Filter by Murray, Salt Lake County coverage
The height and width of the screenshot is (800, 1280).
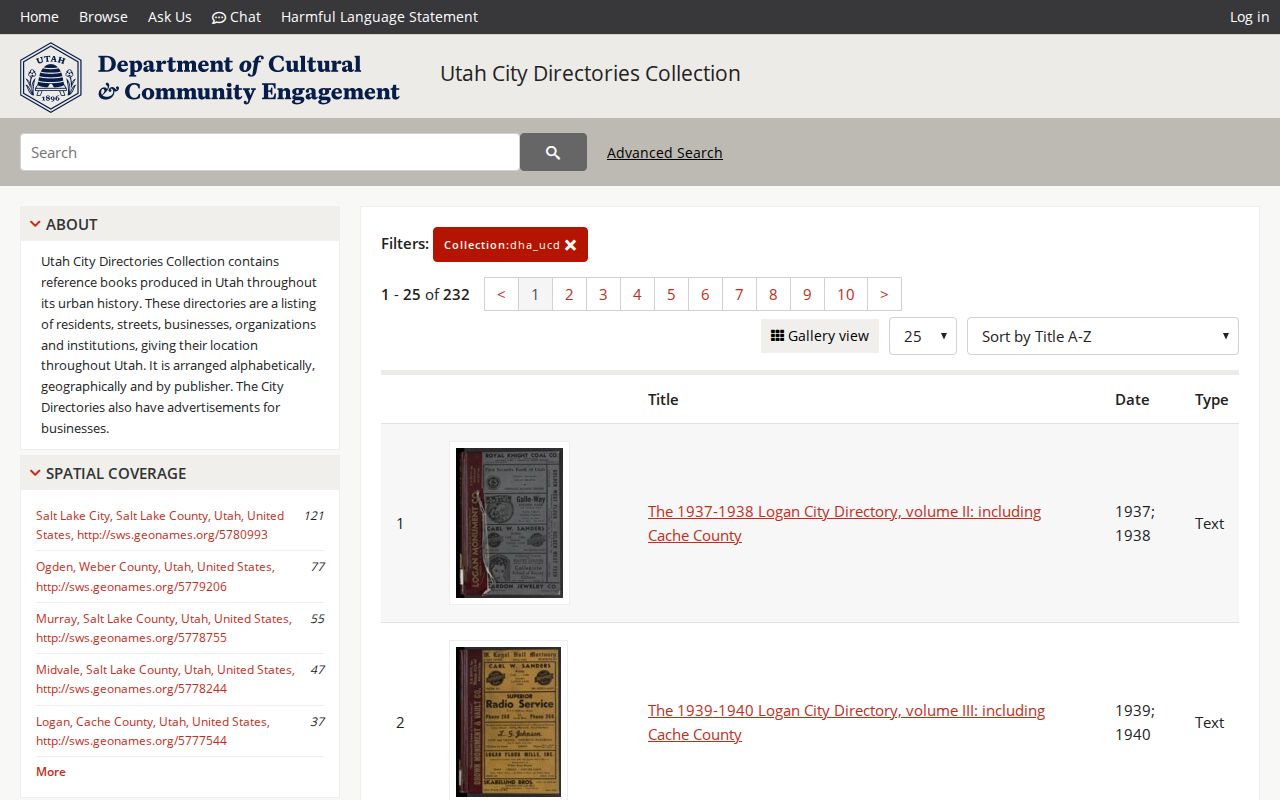(164, 628)
